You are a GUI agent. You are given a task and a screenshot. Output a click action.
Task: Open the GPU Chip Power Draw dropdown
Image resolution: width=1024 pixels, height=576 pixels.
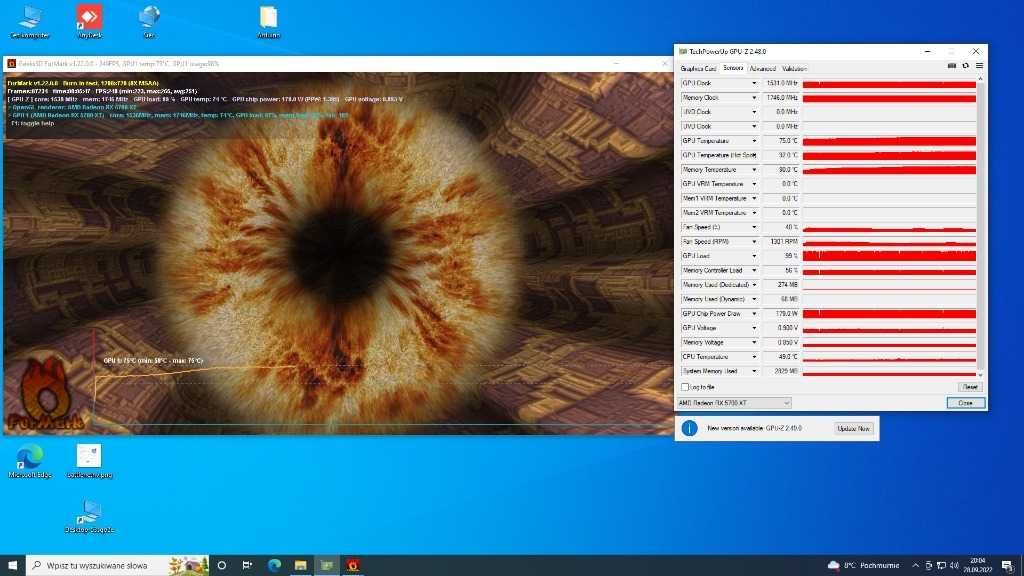754,313
